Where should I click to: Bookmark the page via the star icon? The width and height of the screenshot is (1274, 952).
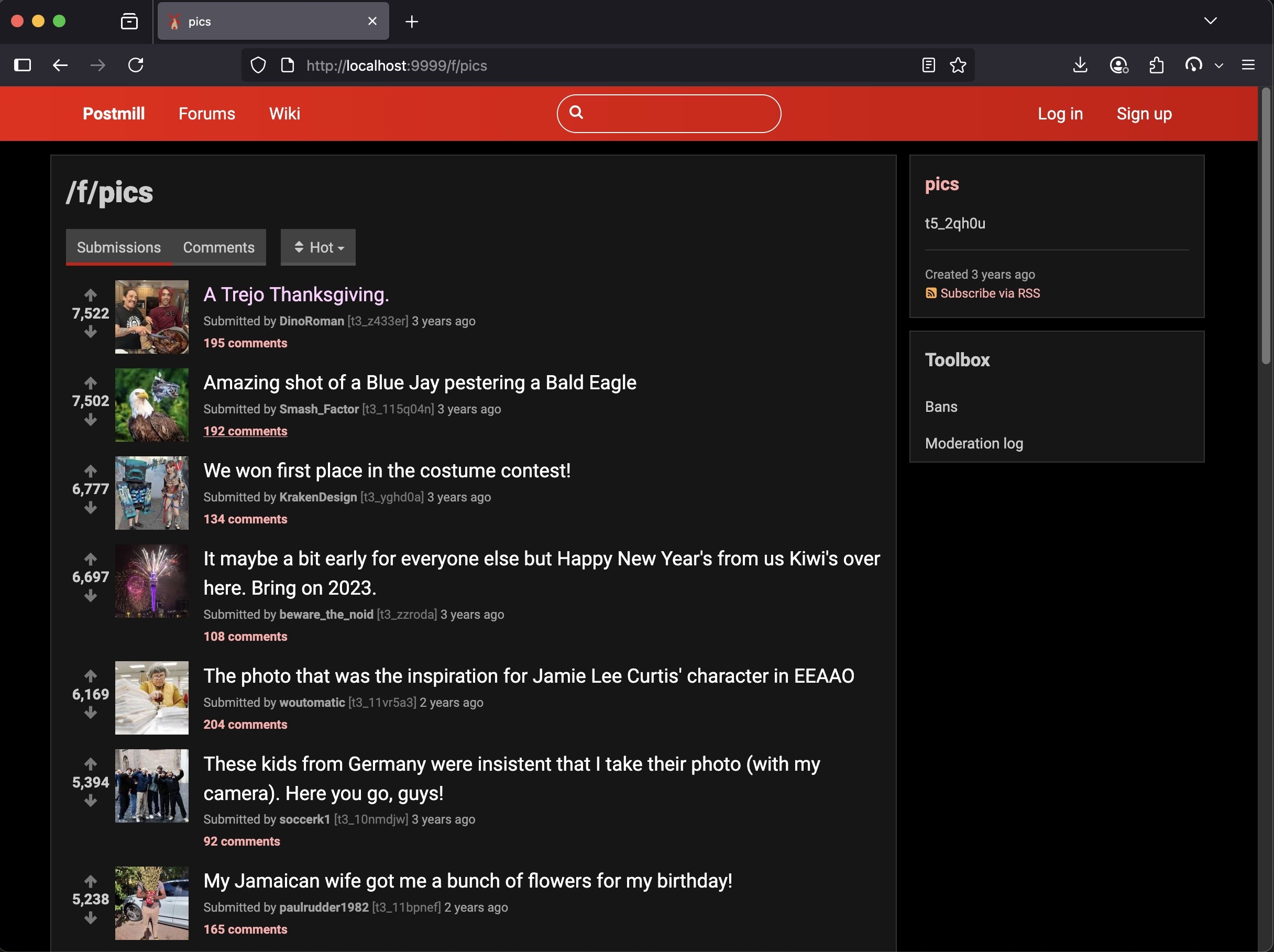pyautogui.click(x=958, y=65)
